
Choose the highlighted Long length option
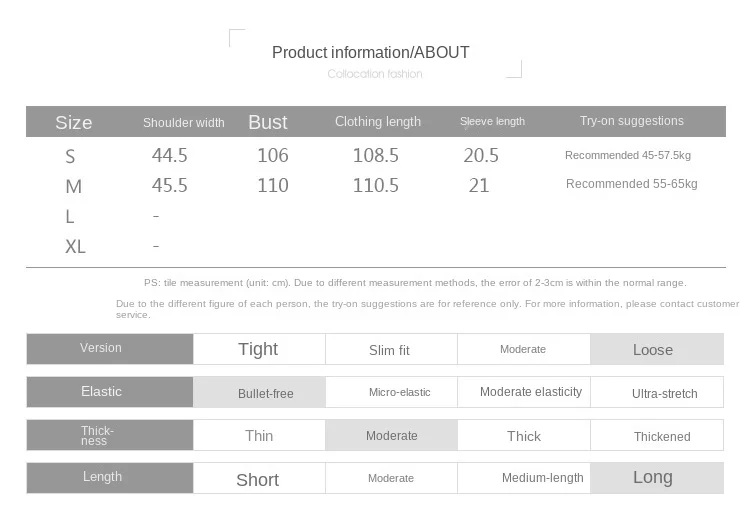tap(655, 478)
